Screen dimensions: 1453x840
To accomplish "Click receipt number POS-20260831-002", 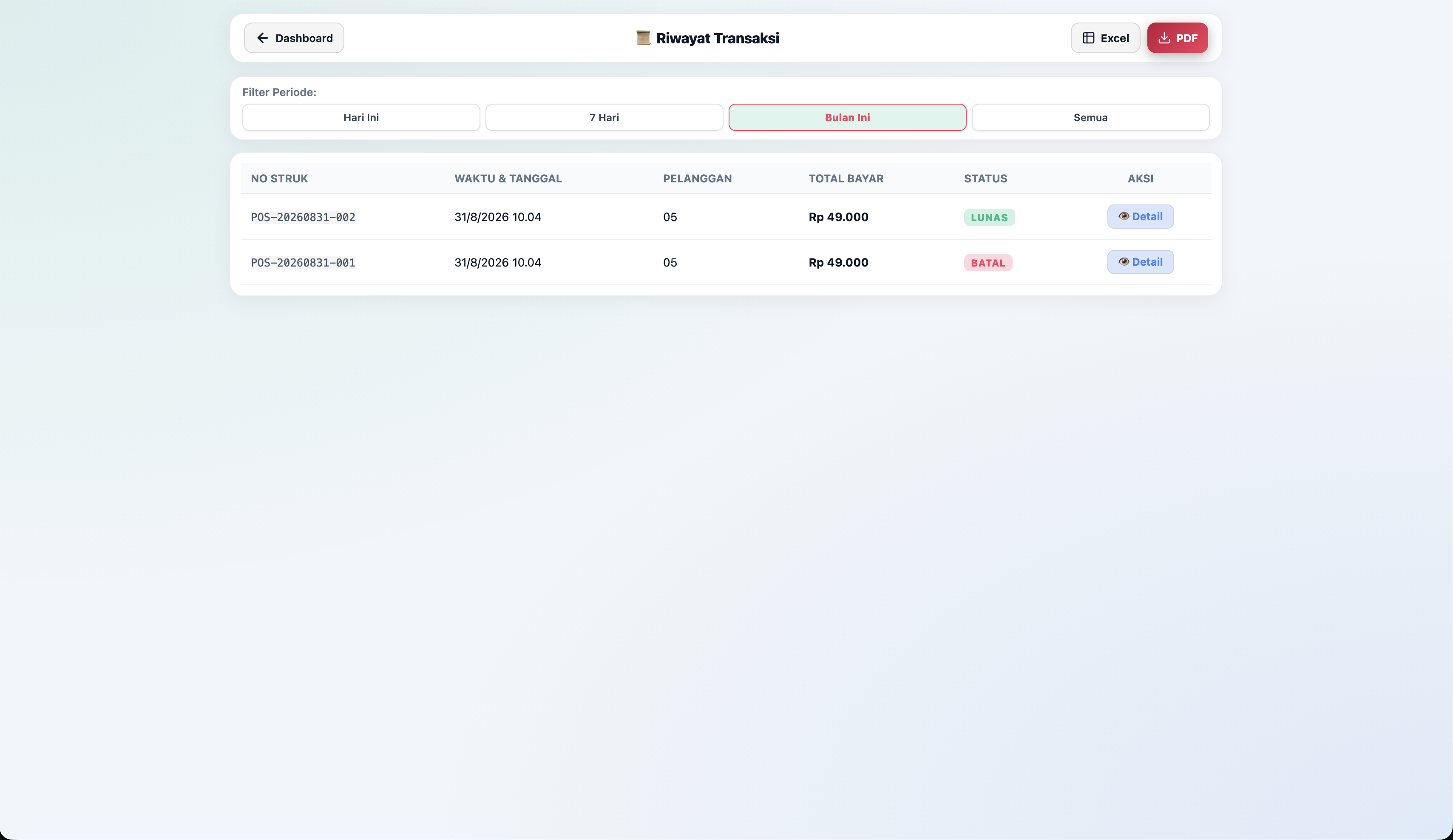I will [303, 217].
